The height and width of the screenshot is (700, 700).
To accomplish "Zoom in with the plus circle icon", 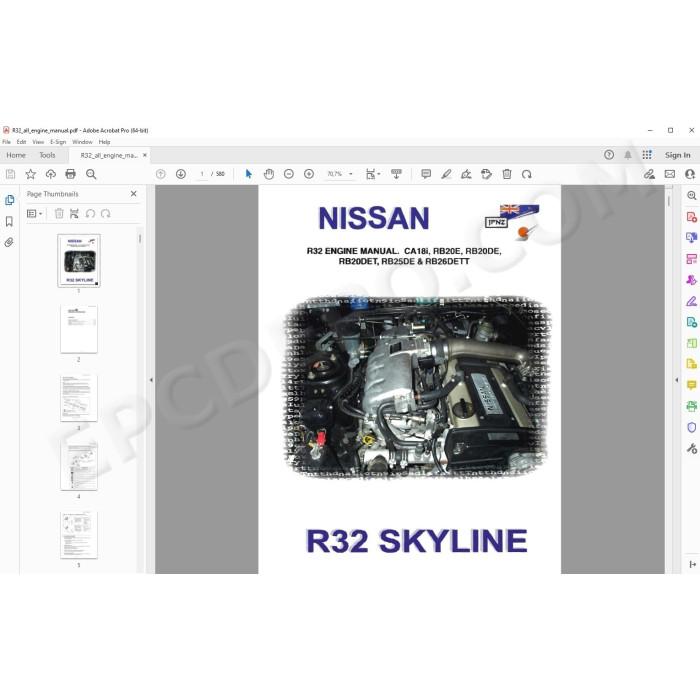I will (309, 174).
